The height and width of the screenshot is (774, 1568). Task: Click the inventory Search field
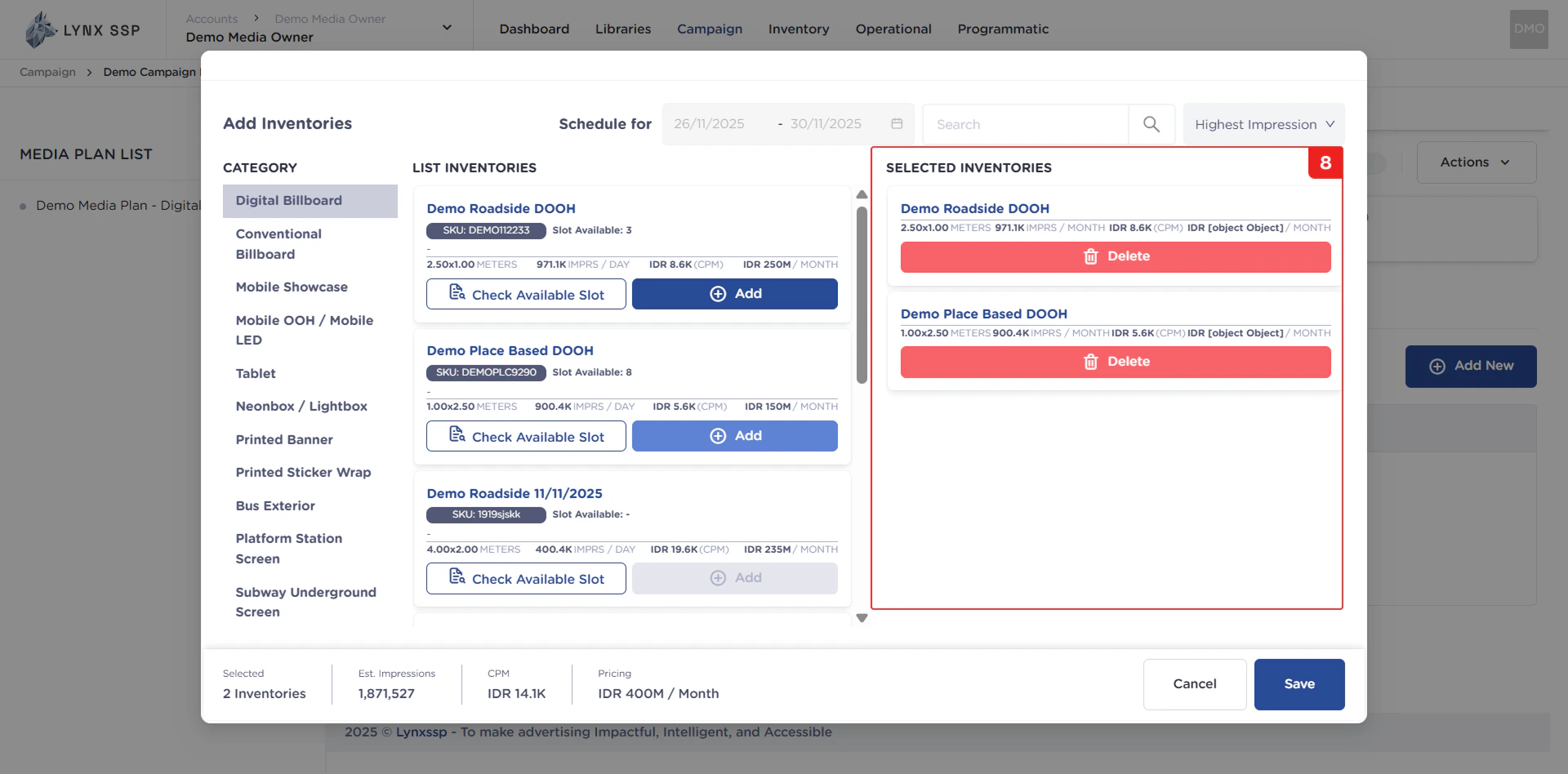1026,124
